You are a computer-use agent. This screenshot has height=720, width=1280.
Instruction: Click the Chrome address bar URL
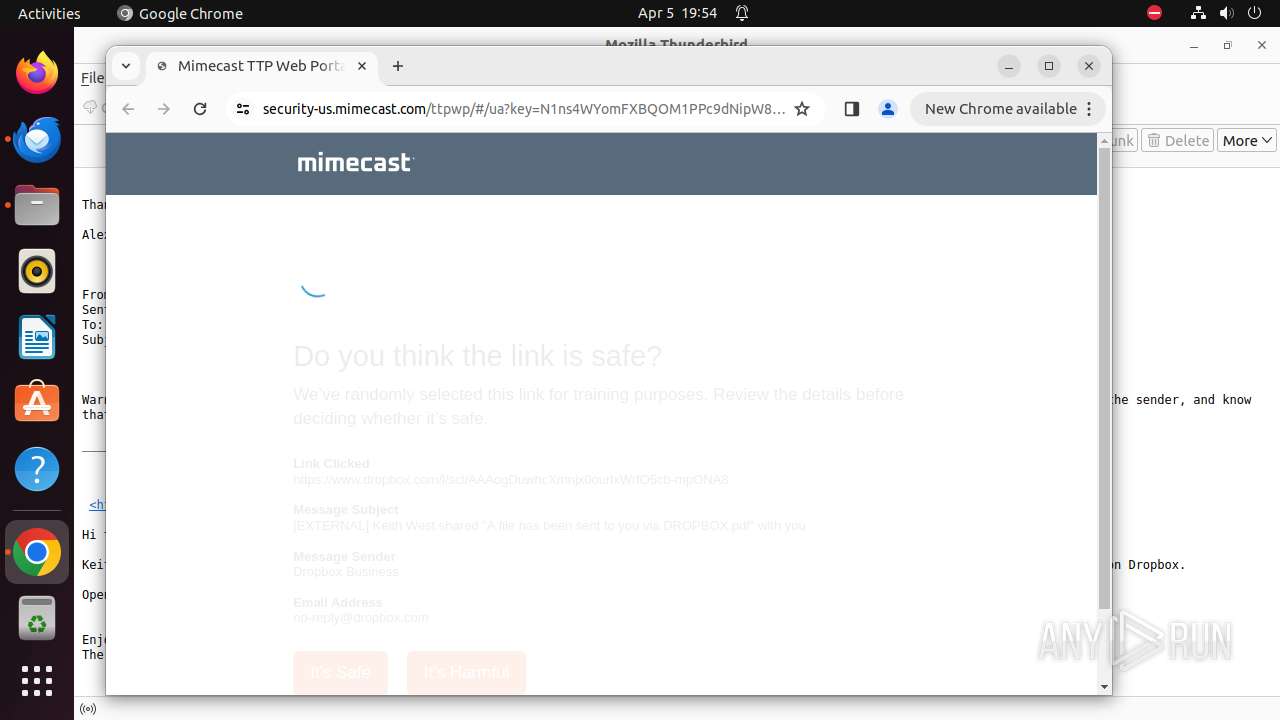click(524, 109)
